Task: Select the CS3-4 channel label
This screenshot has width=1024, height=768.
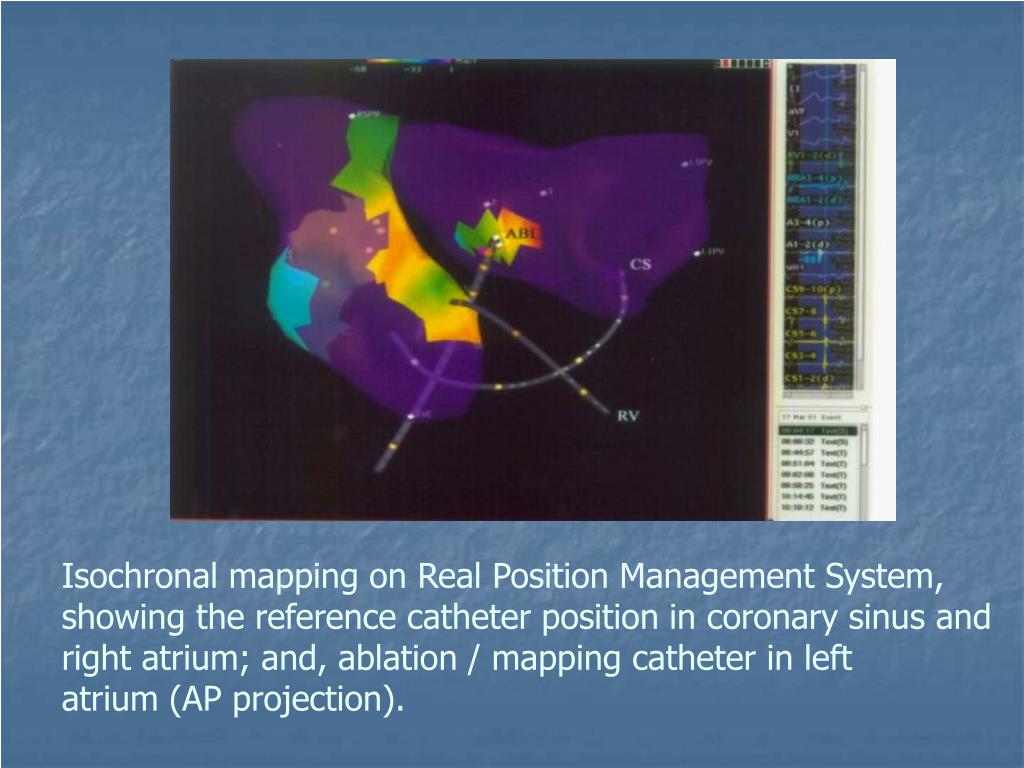Action: point(801,356)
